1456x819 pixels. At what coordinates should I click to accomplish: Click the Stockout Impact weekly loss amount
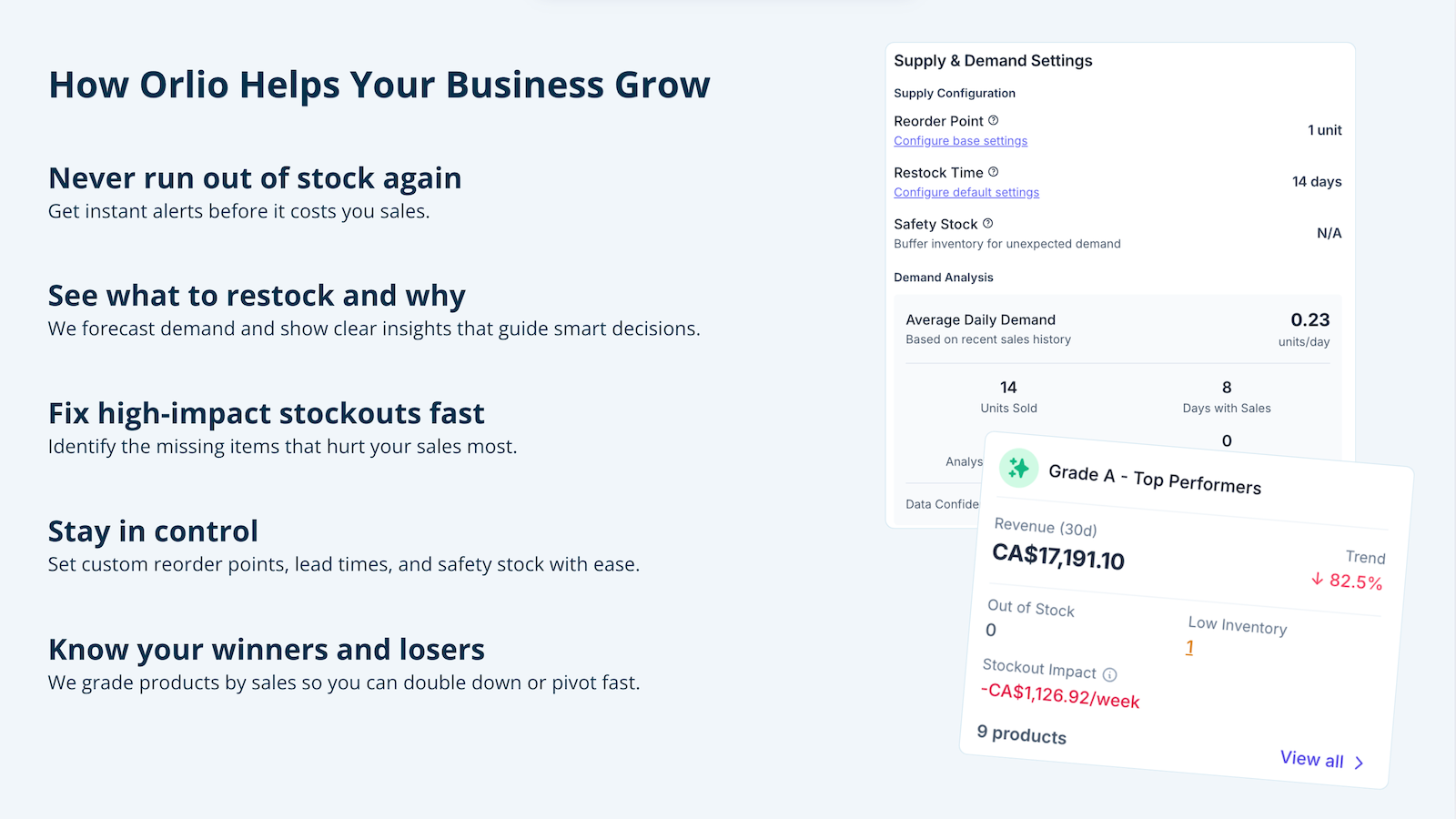pos(1060,696)
